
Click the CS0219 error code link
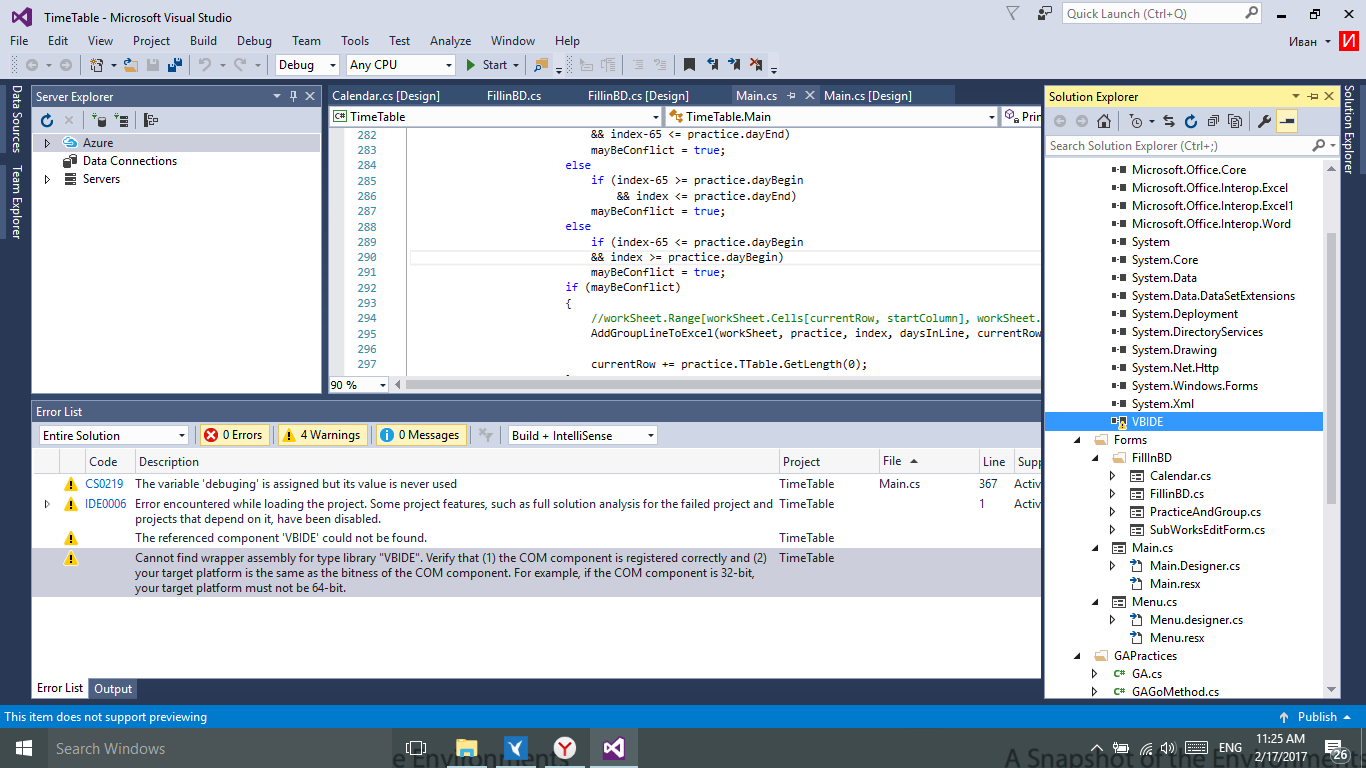[104, 484]
